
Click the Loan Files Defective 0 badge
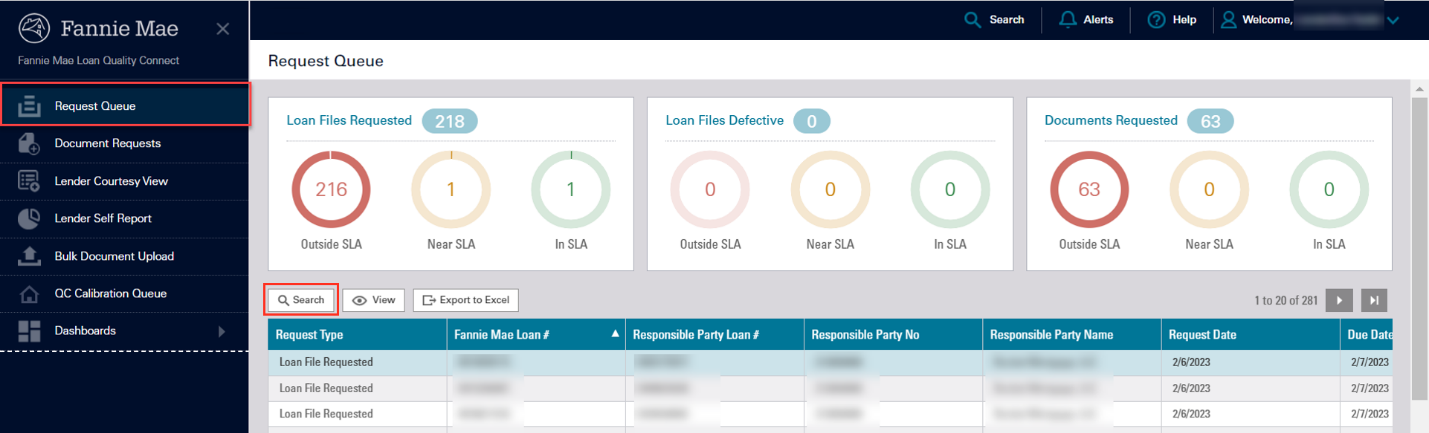[812, 121]
